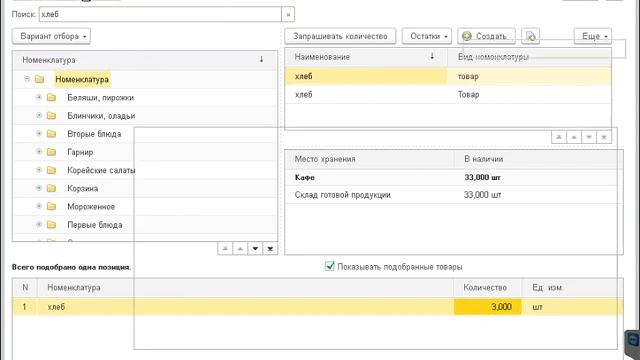The width and height of the screenshot is (640, 360).
Task: Collapse the root Номенклатура folder
Action: click(x=27, y=79)
